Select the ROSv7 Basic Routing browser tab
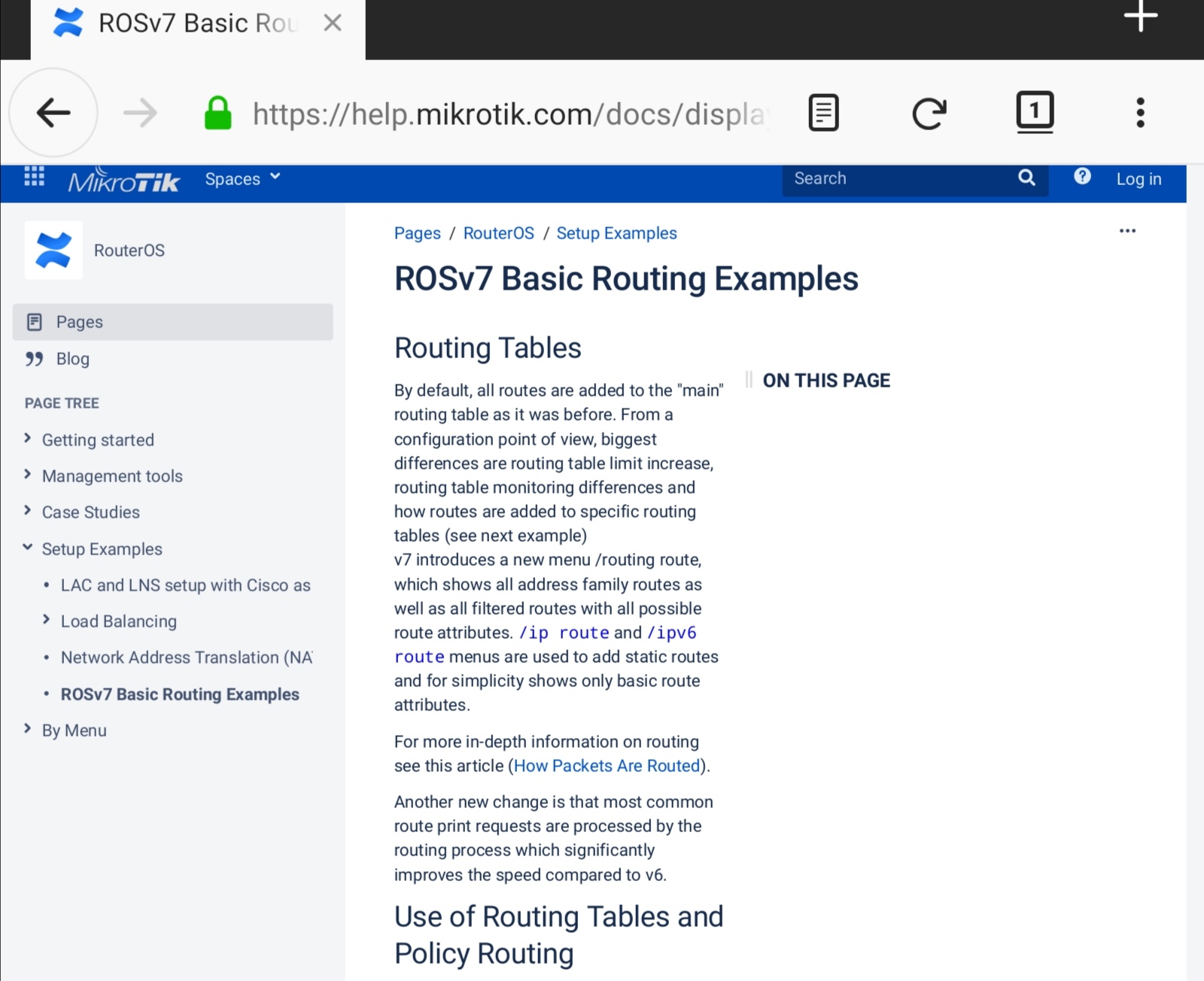 (198, 30)
